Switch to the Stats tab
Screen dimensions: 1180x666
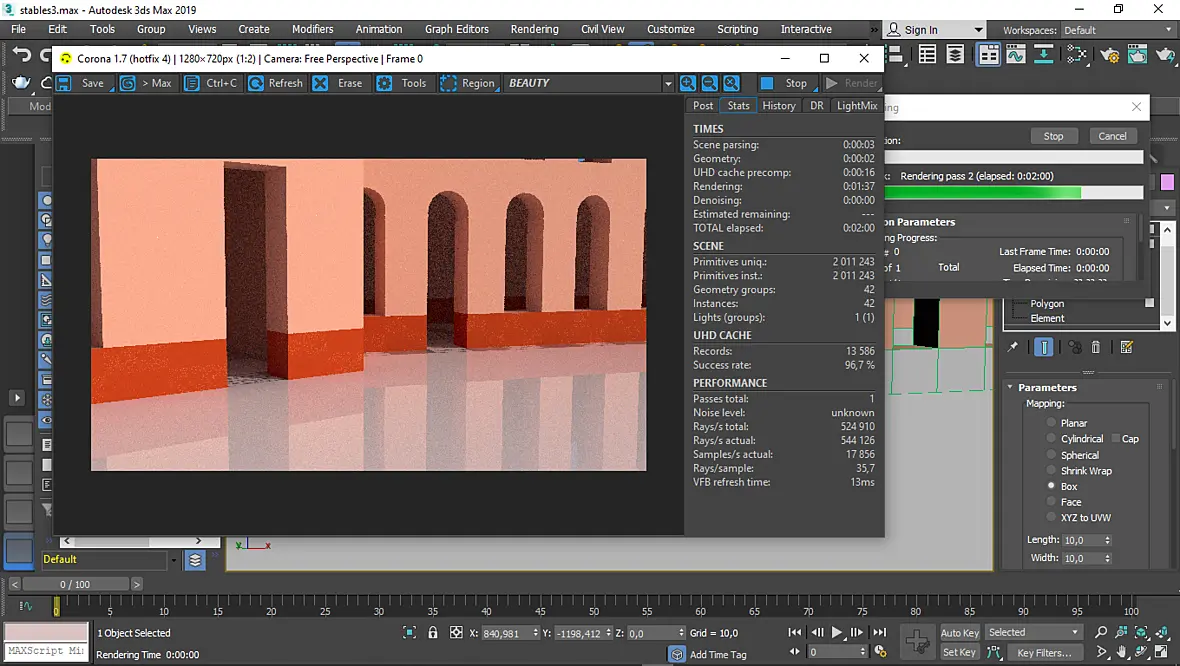pyautogui.click(x=738, y=105)
